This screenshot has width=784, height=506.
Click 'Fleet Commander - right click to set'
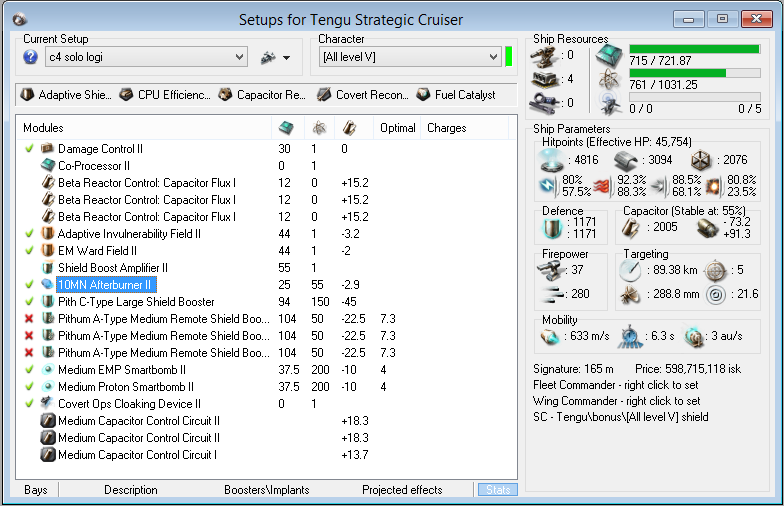[616, 385]
